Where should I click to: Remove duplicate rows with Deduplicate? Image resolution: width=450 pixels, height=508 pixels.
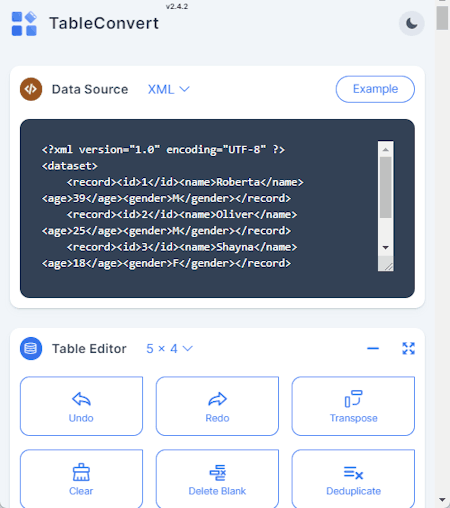point(353,479)
